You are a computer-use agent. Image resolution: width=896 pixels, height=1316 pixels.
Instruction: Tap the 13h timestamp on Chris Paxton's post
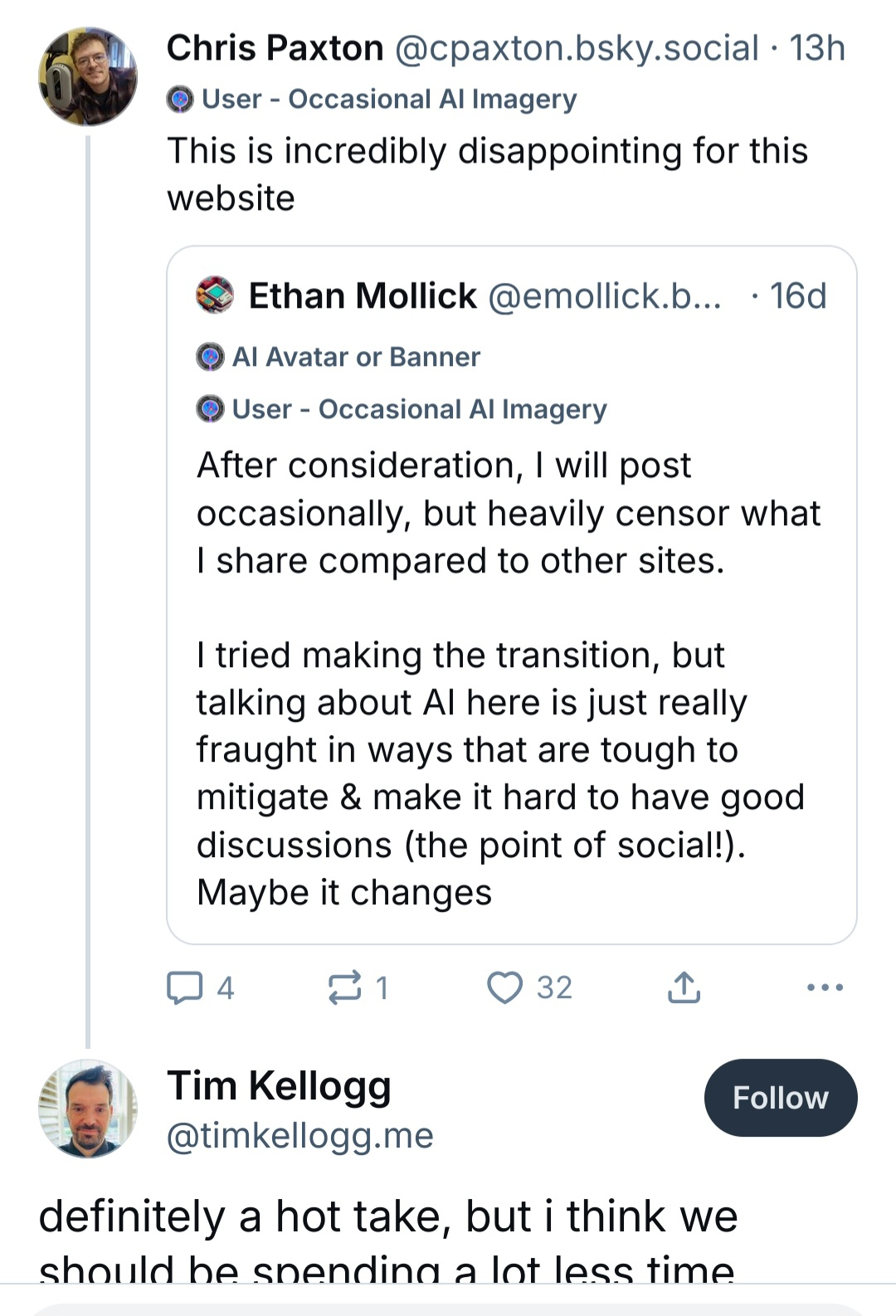(817, 48)
